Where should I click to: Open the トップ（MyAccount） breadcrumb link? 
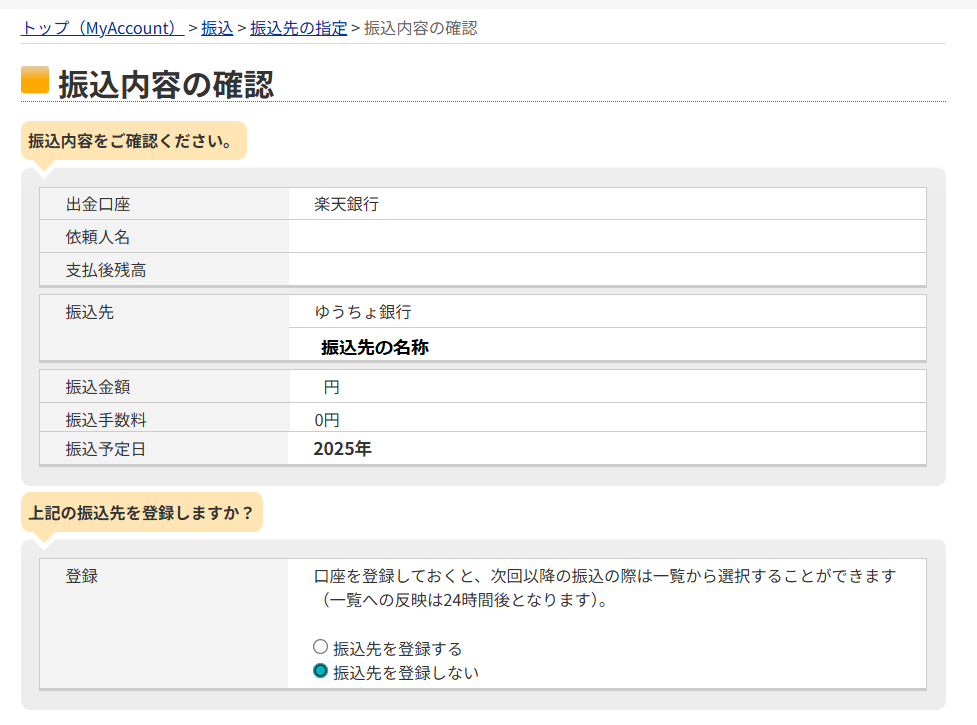click(101, 28)
